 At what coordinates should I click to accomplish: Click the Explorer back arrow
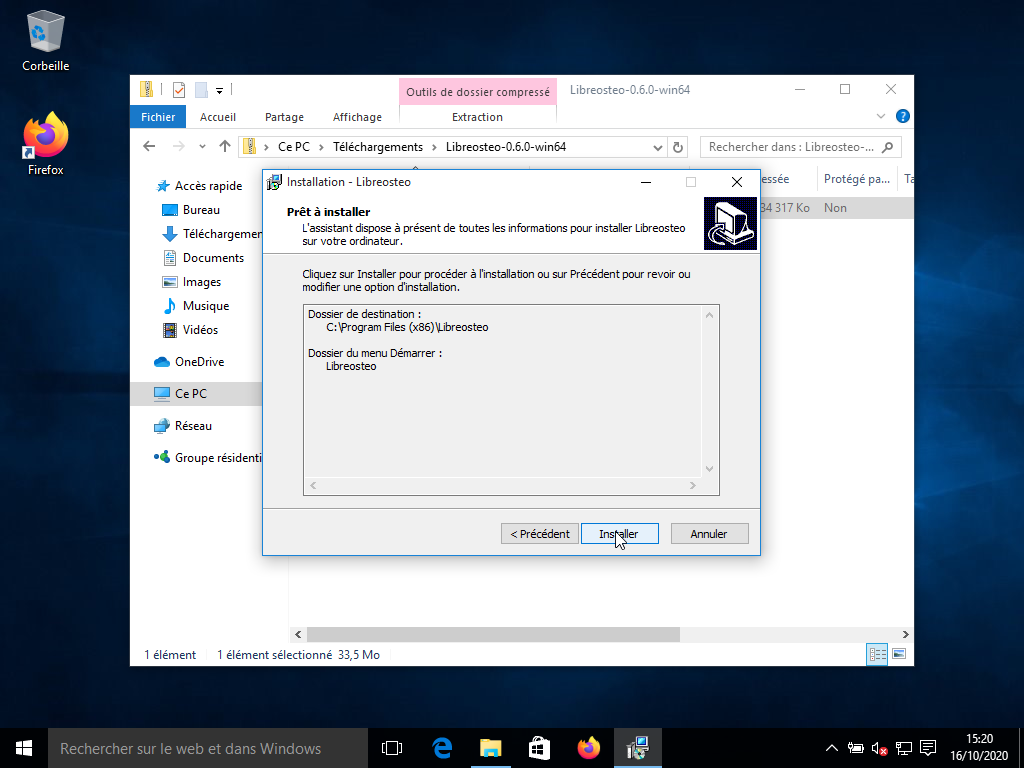point(150,147)
